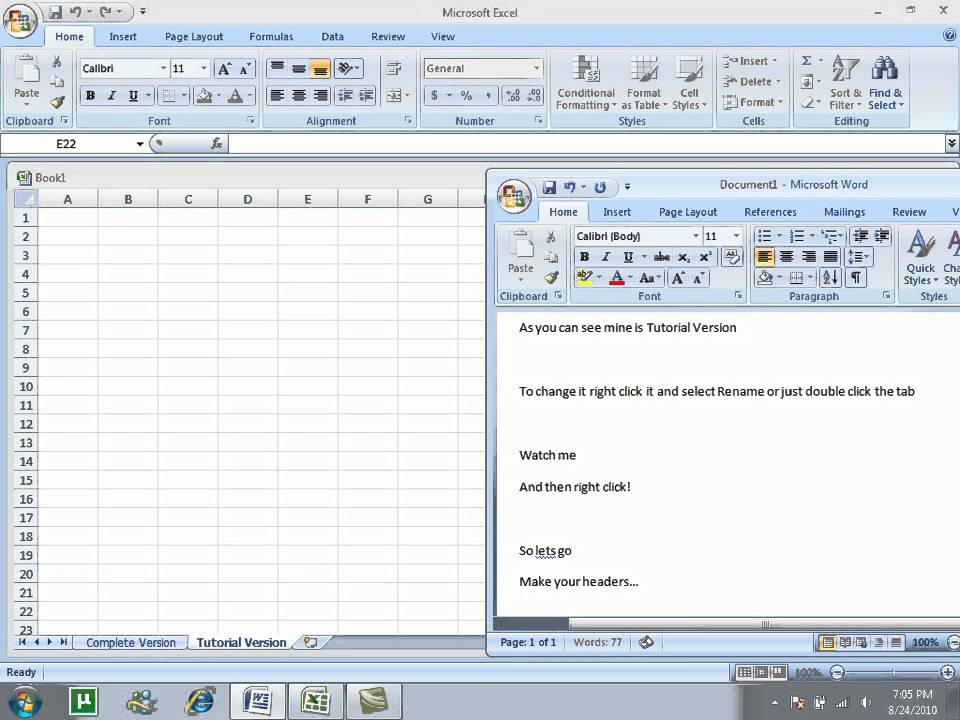Viewport: 960px width, 720px height.
Task: Switch to Excel Data ribbon tab
Action: click(x=332, y=37)
